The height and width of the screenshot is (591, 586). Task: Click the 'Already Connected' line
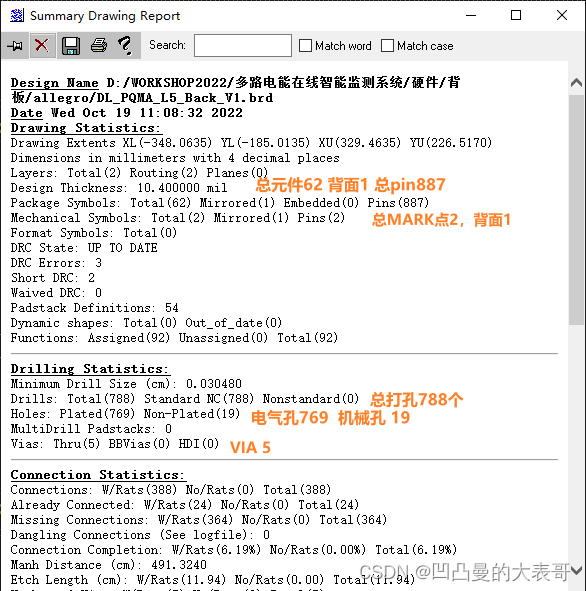coord(185,505)
